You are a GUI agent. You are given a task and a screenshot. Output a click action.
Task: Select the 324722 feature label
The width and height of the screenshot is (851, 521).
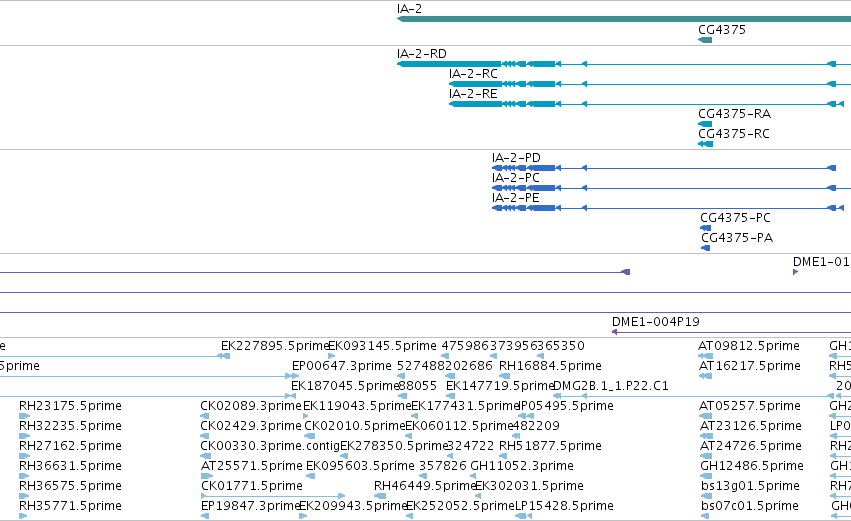click(471, 446)
